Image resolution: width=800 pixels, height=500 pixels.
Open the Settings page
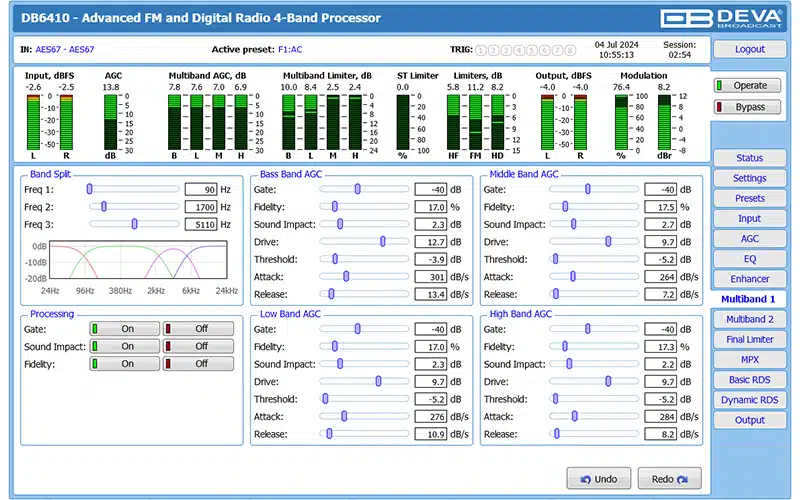[749, 178]
